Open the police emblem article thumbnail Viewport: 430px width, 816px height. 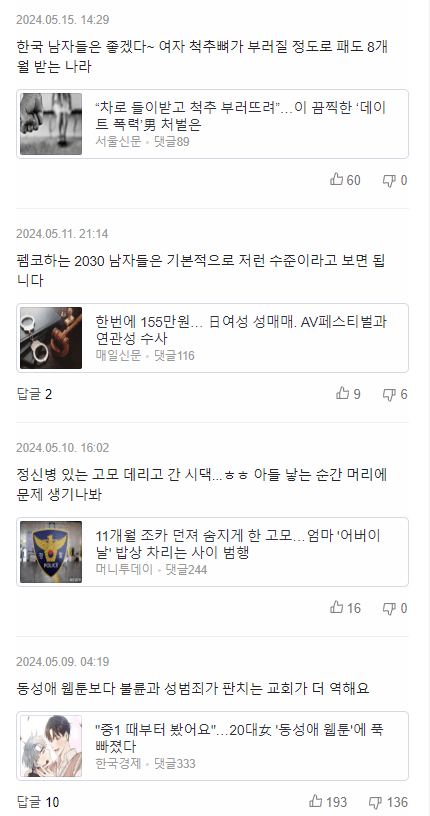(x=51, y=552)
